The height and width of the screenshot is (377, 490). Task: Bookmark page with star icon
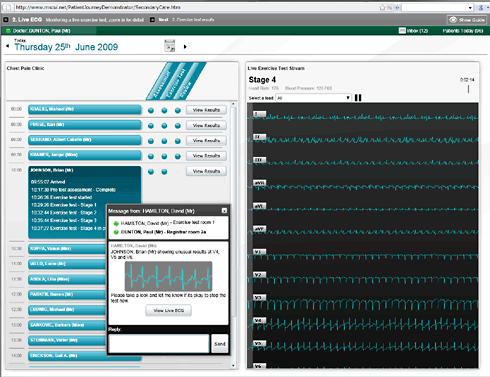click(x=382, y=7)
